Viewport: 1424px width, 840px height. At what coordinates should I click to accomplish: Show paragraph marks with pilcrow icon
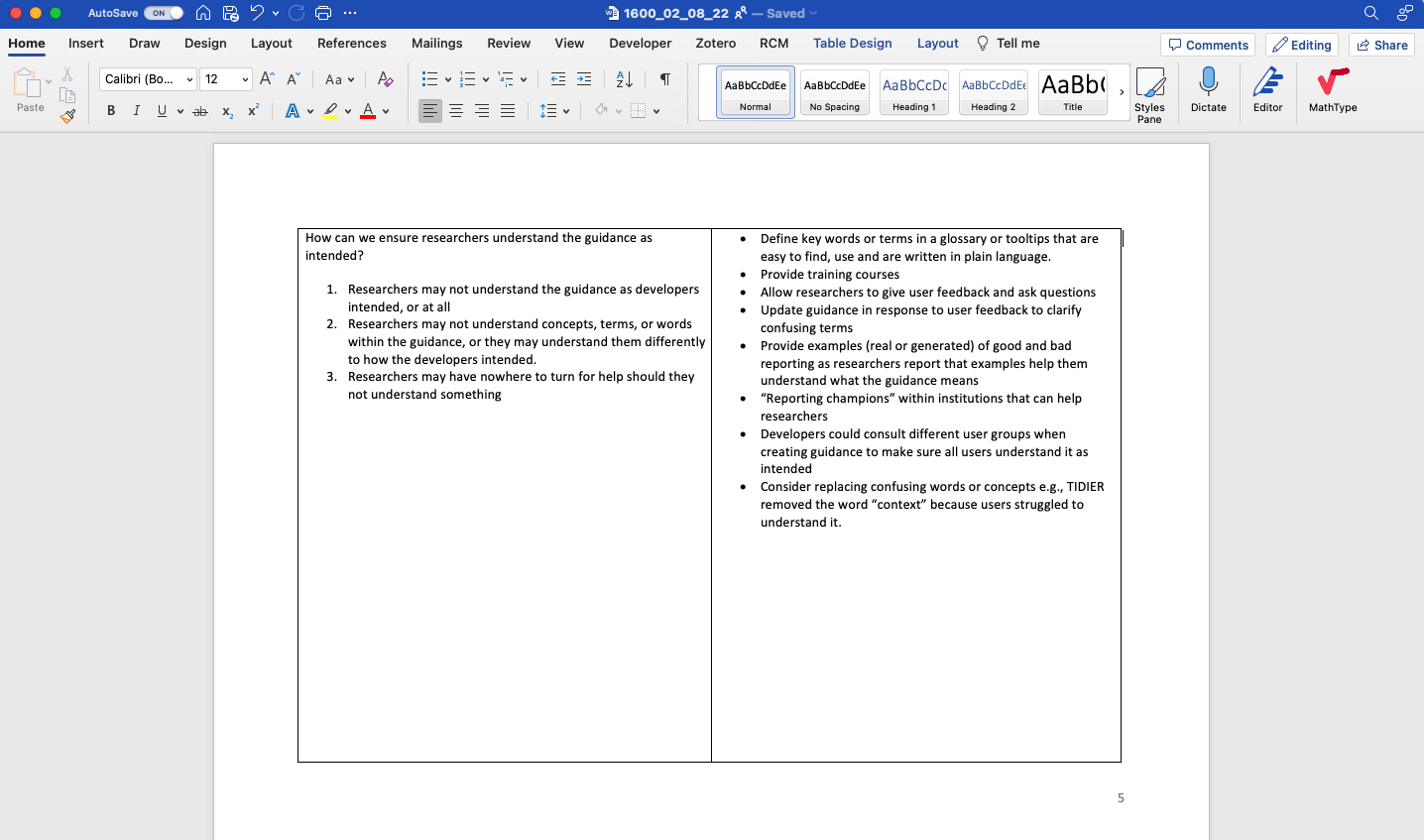[x=664, y=79]
